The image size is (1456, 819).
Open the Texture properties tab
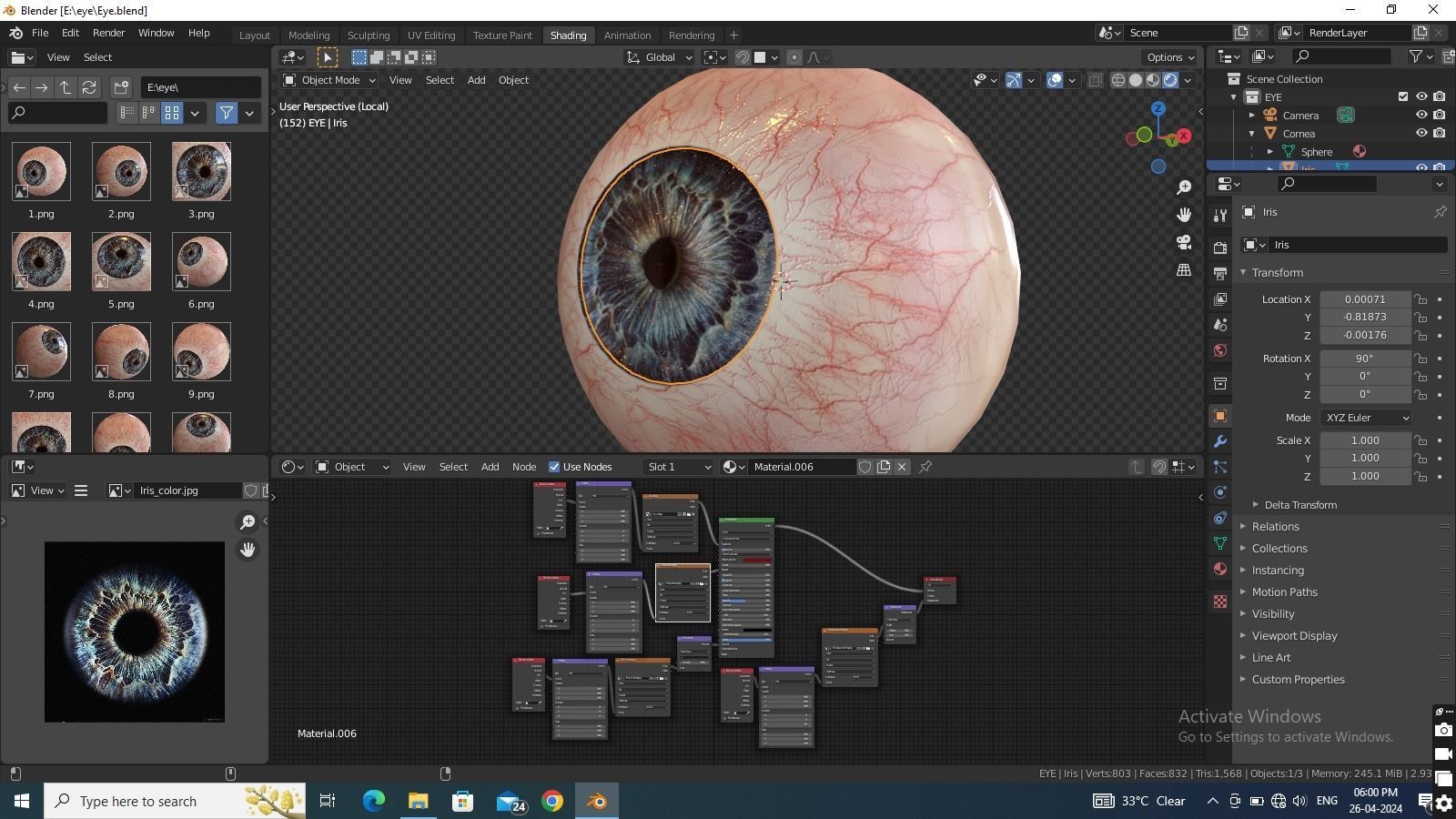(1220, 602)
